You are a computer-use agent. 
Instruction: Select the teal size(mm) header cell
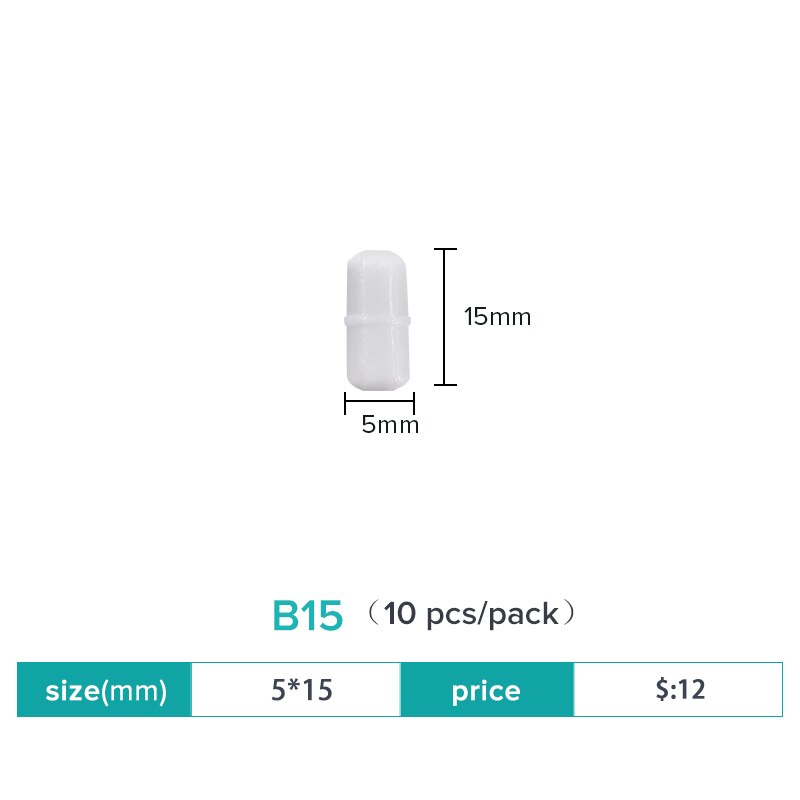coord(104,690)
